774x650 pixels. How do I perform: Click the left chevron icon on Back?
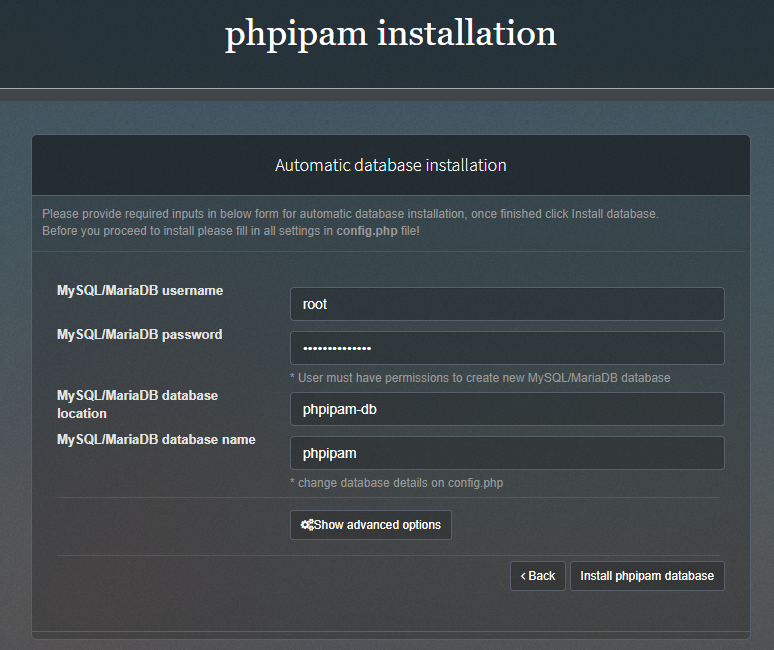click(x=523, y=576)
